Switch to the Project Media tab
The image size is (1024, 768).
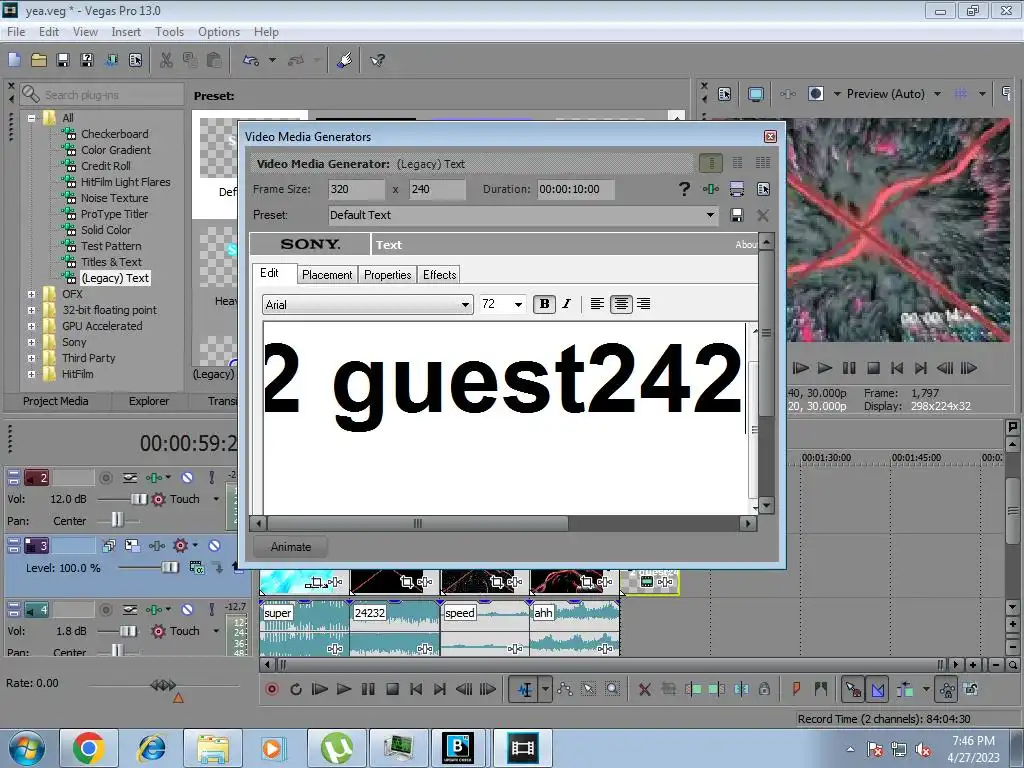point(56,401)
